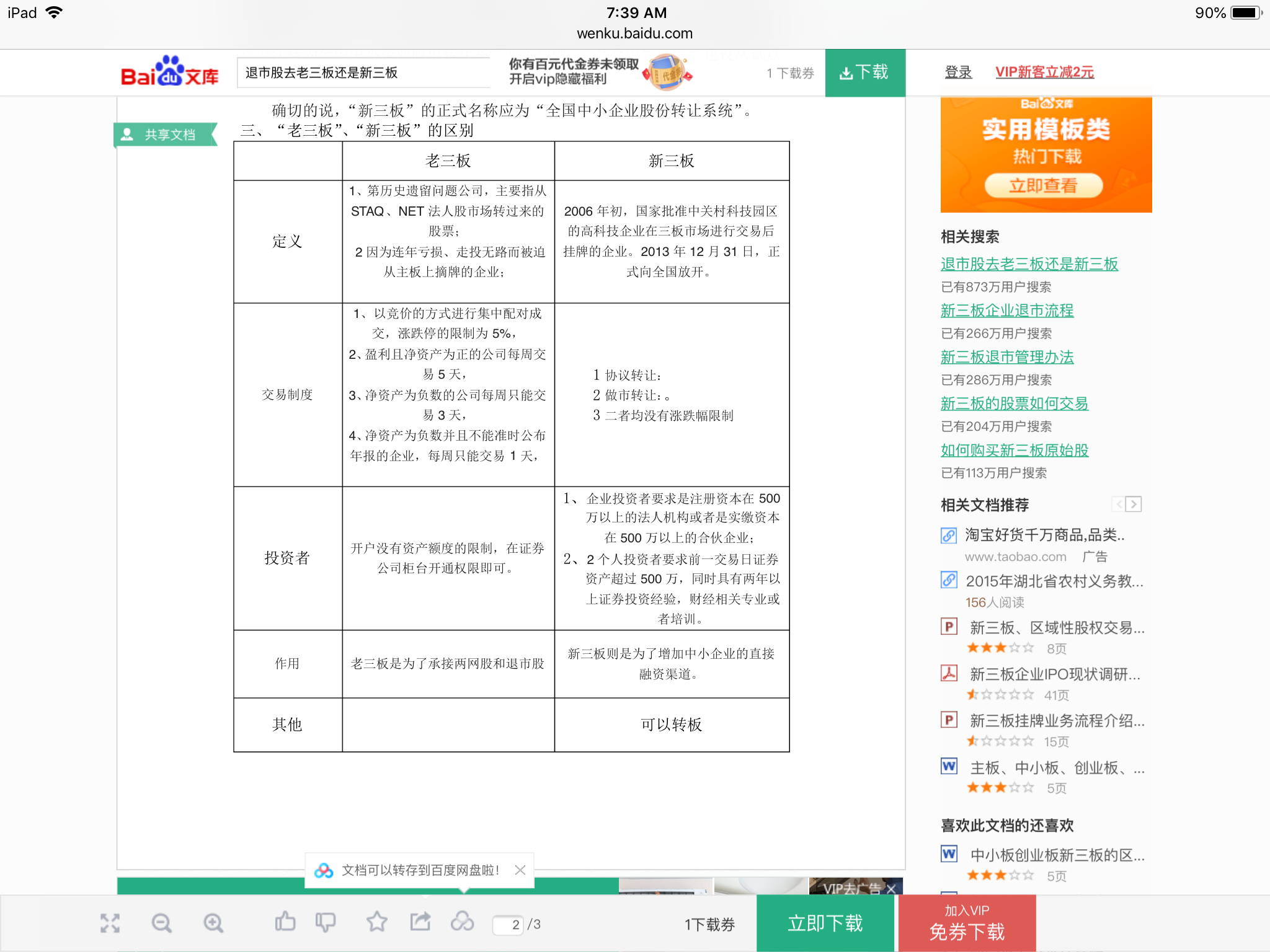Click the VIP voucher promo text banner

click(x=574, y=72)
